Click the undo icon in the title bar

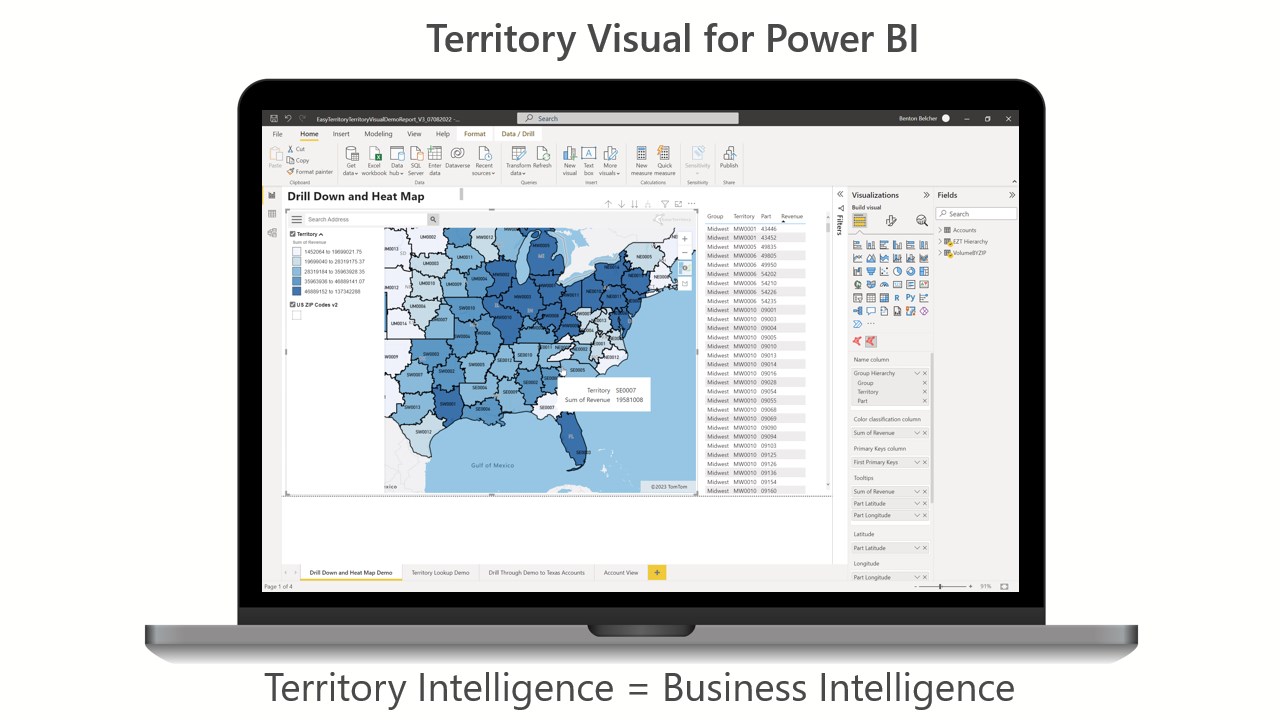coord(288,118)
